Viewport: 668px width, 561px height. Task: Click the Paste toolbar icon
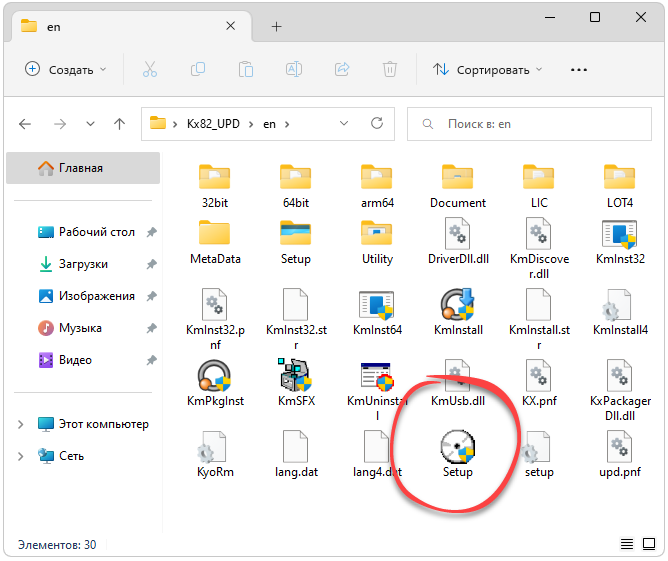[246, 69]
